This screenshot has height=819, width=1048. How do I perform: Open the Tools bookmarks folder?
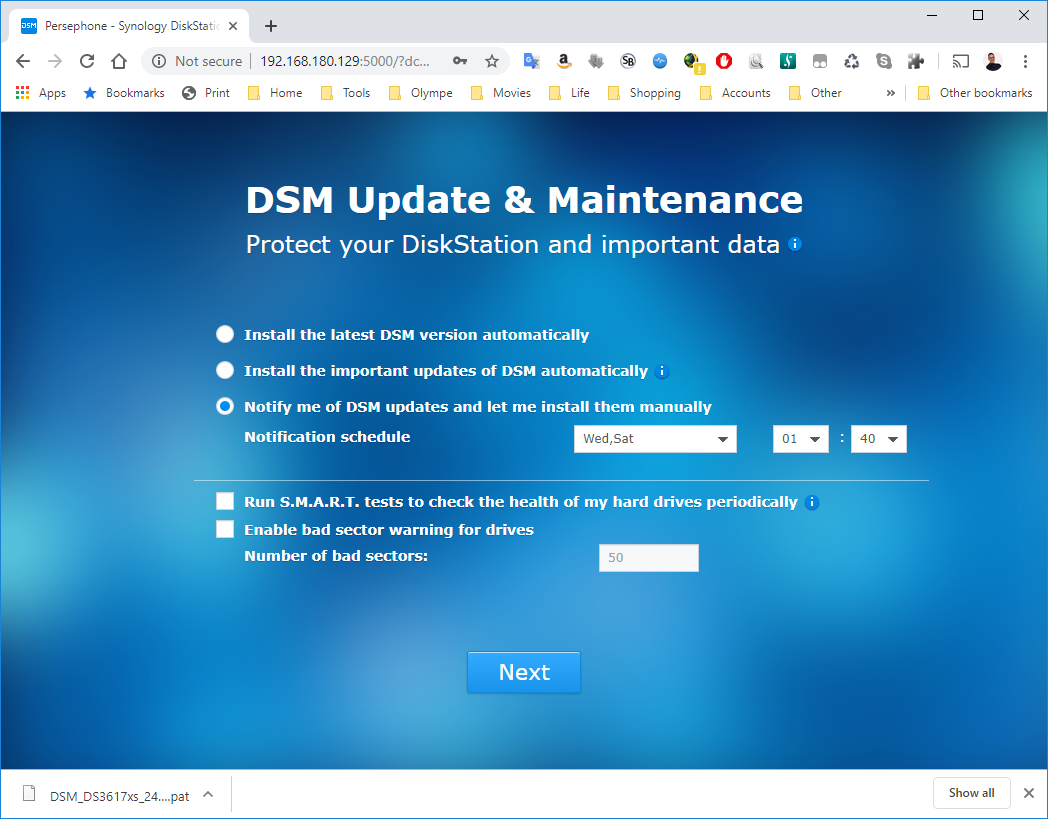[346, 93]
